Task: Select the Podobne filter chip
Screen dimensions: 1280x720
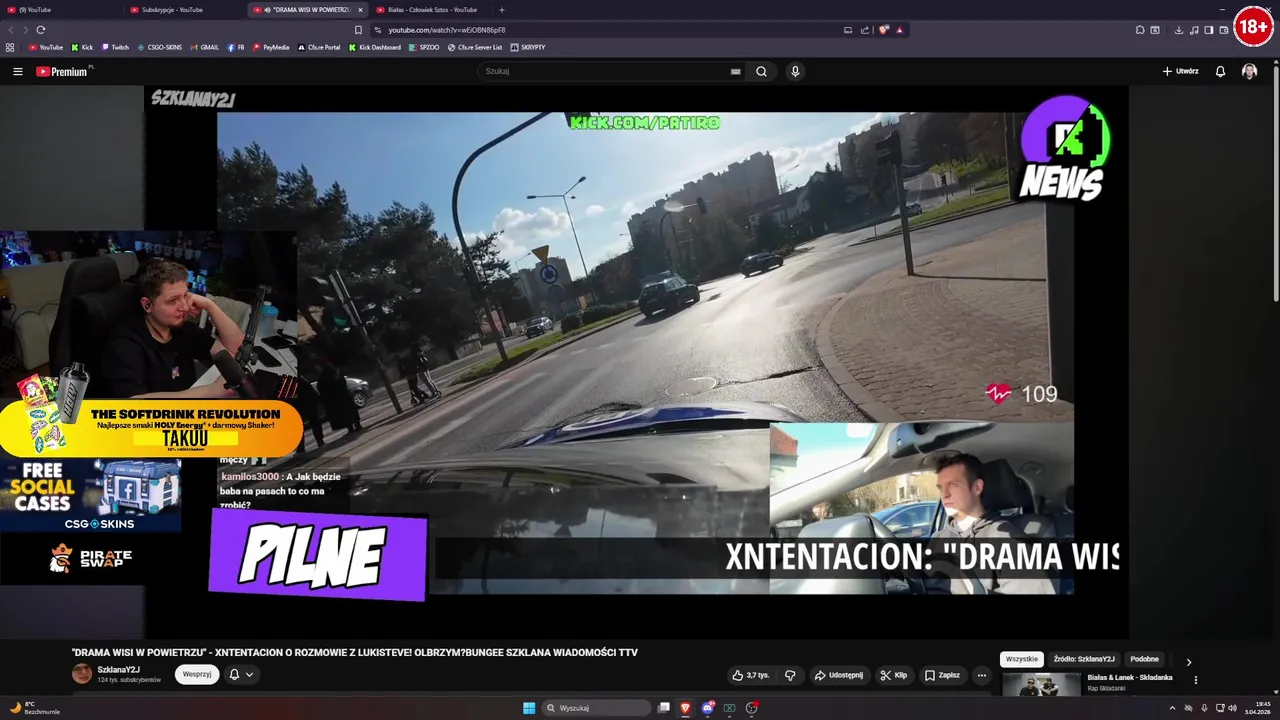Action: click(1144, 659)
